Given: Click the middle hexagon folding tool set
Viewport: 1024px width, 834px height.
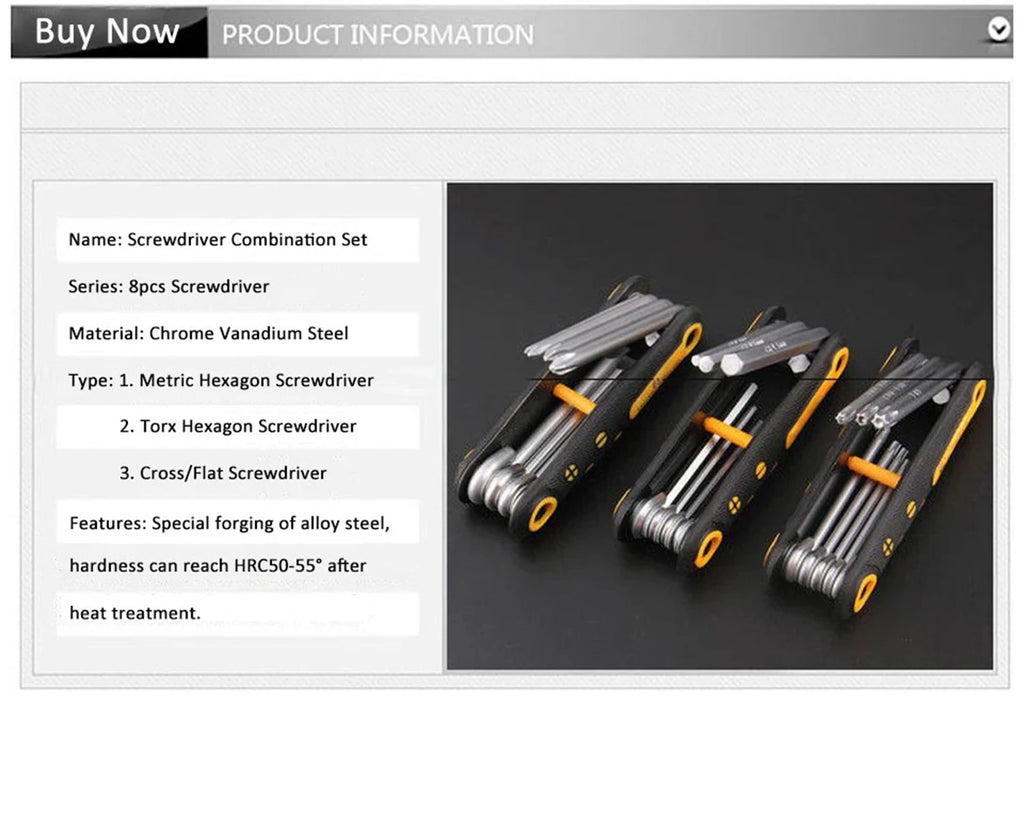Looking at the screenshot, I should 730,438.
